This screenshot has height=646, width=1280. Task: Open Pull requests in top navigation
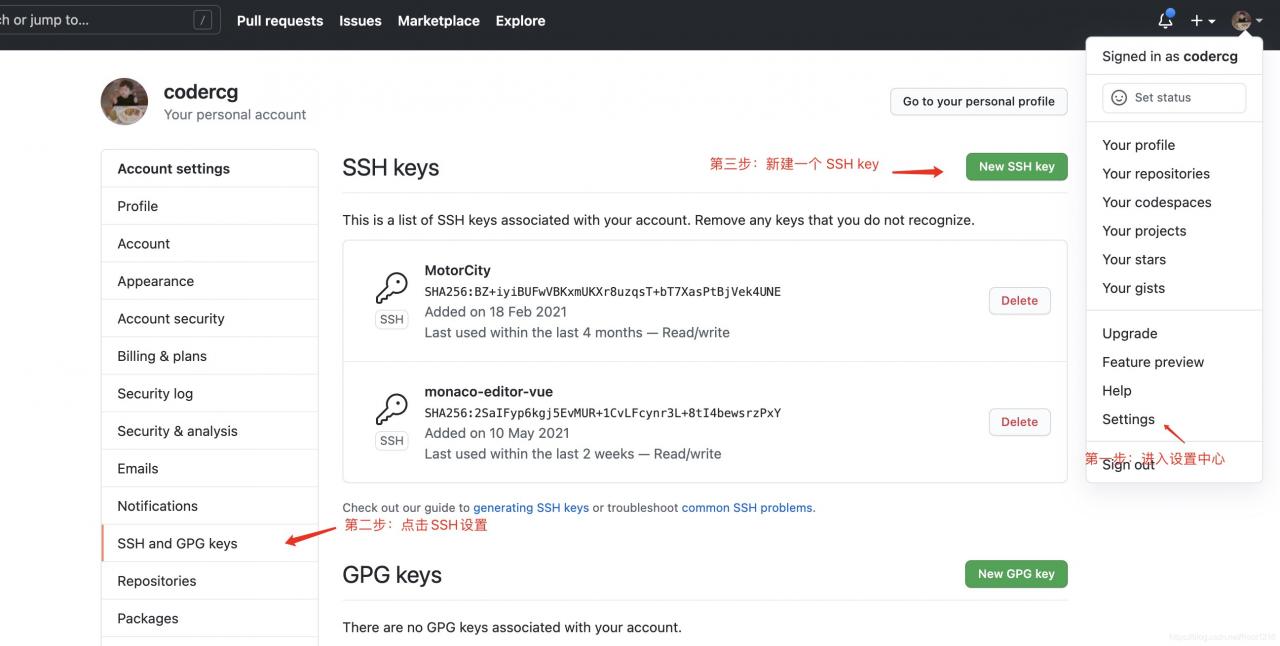pyautogui.click(x=280, y=21)
